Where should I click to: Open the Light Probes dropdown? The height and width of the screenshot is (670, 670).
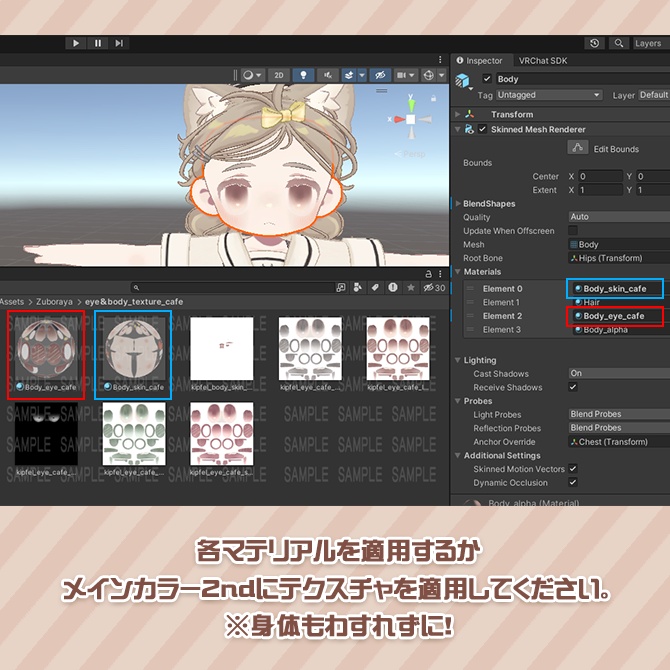point(619,414)
